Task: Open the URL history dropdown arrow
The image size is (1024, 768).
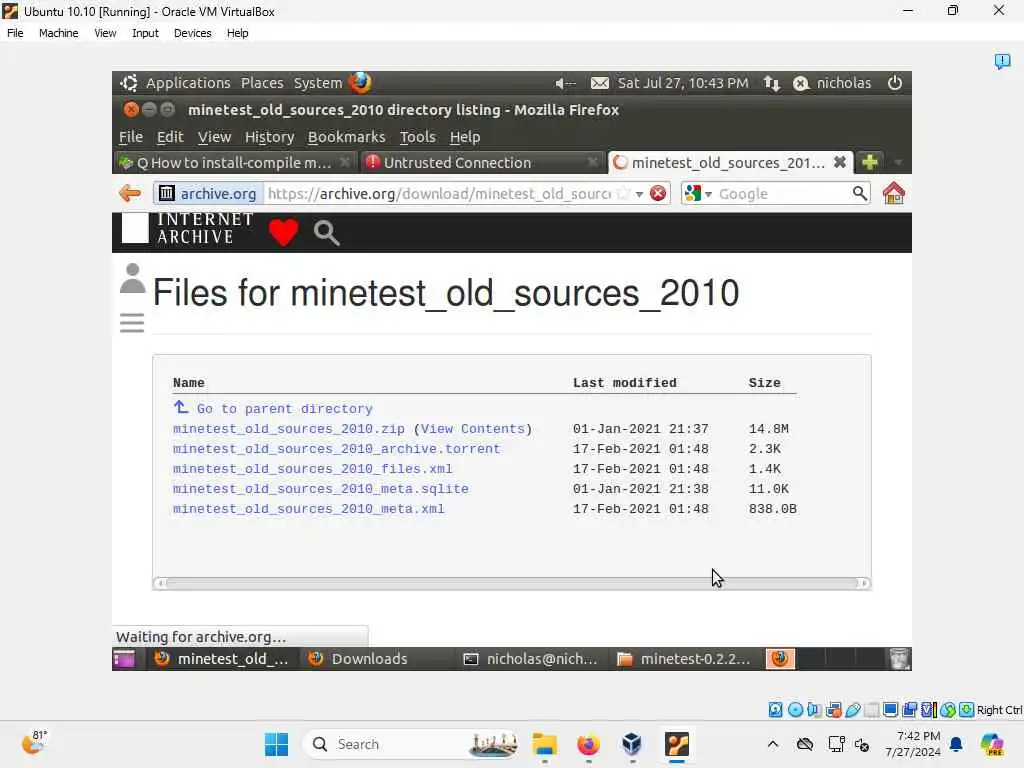Action: coord(639,194)
